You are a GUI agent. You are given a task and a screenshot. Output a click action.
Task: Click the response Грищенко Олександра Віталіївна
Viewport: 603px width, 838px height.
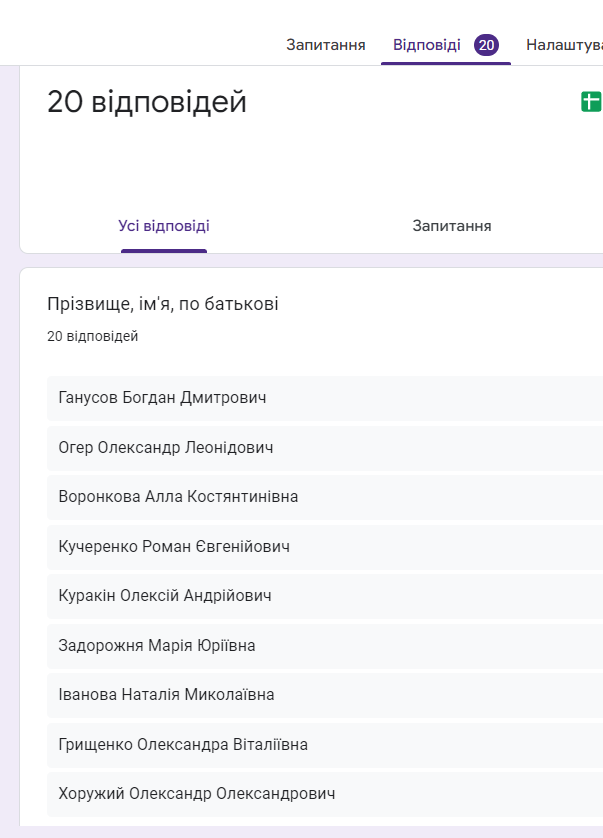point(183,745)
